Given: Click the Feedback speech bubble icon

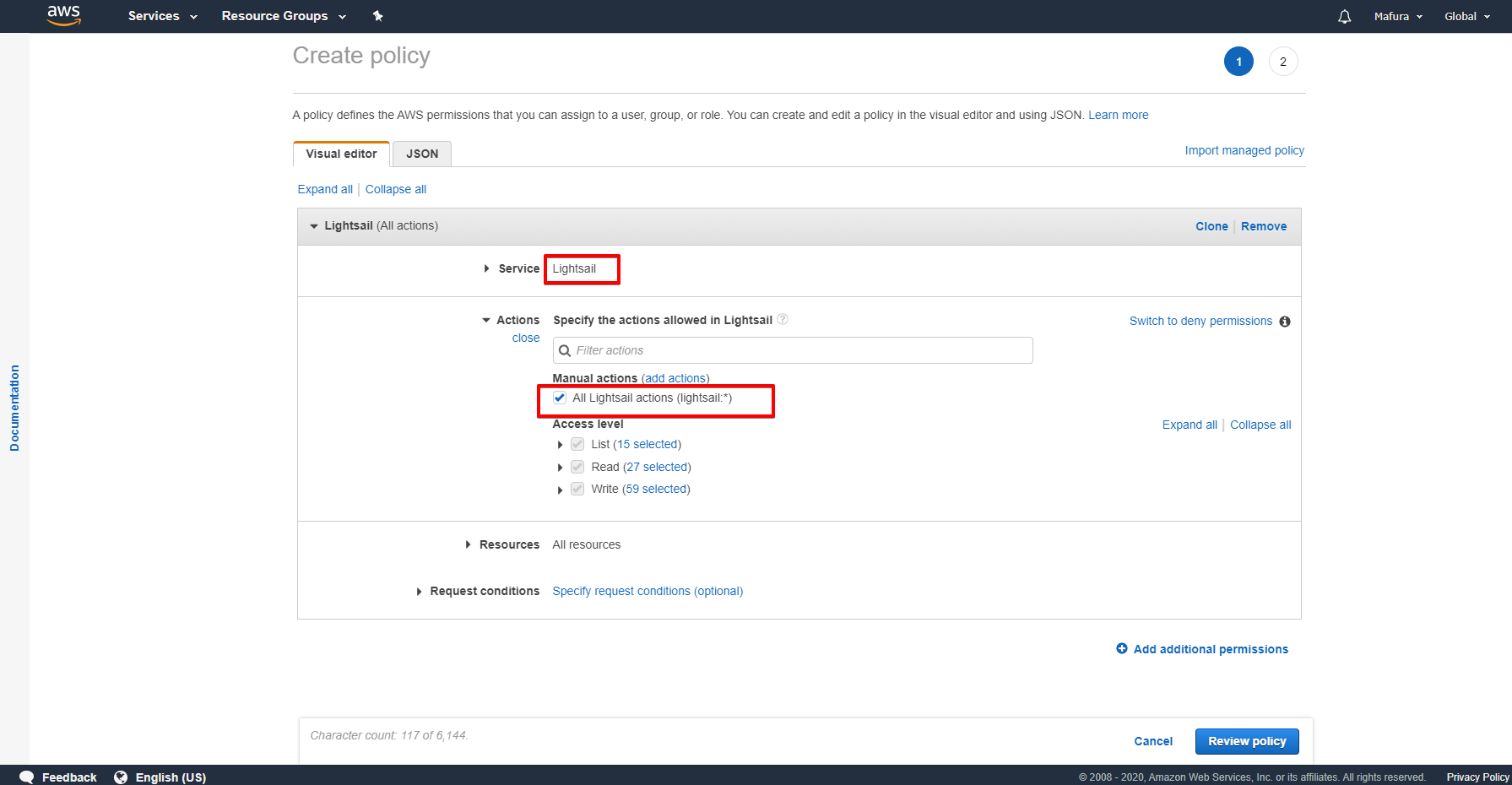Looking at the screenshot, I should tap(27, 777).
